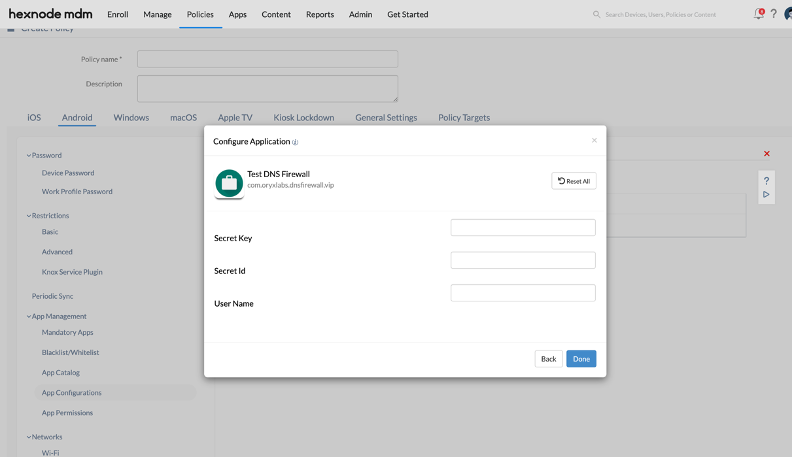Click the hexnode mdm logo
792x457 pixels.
51,14
